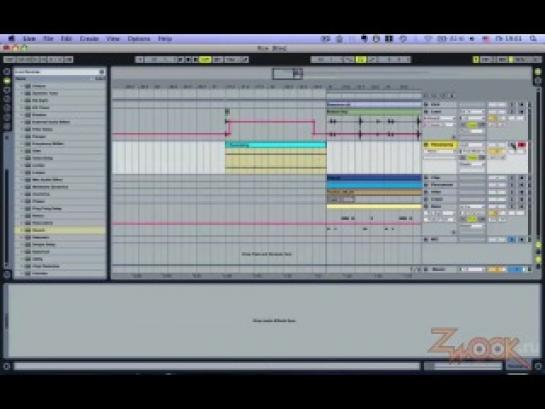Screen dimensions: 545x409
Task: Click the Apple menu icon
Action: tap(11, 39)
